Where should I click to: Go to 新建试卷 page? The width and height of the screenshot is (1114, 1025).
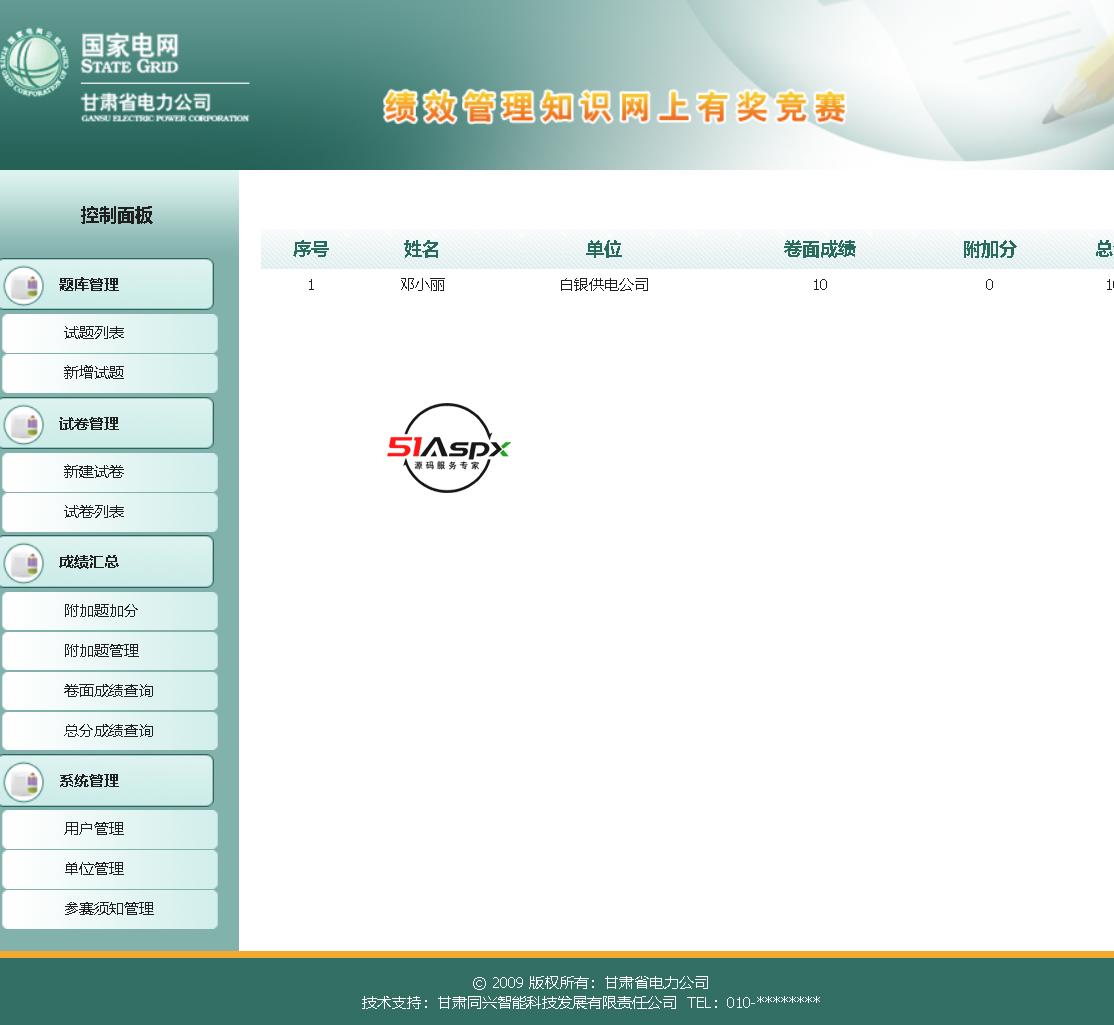[x=94, y=472]
